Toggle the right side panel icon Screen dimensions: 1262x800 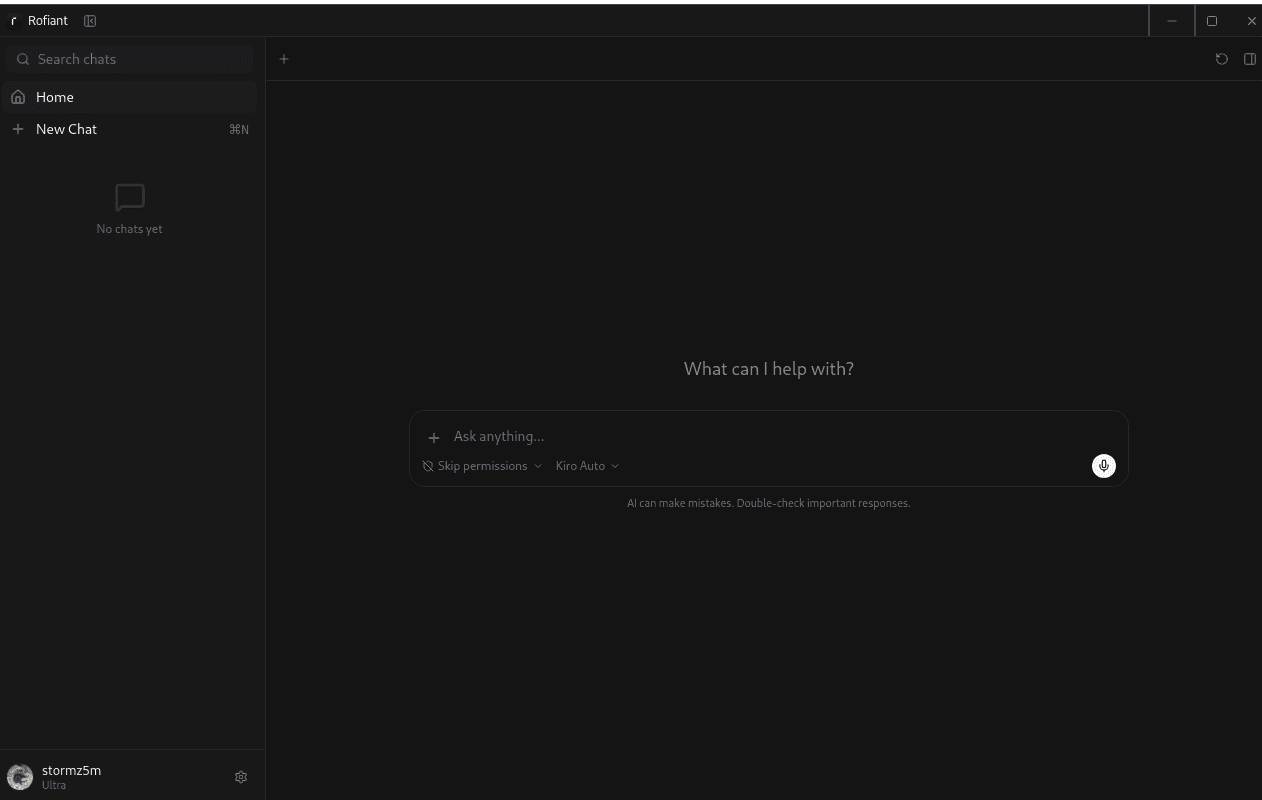[x=1249, y=59]
